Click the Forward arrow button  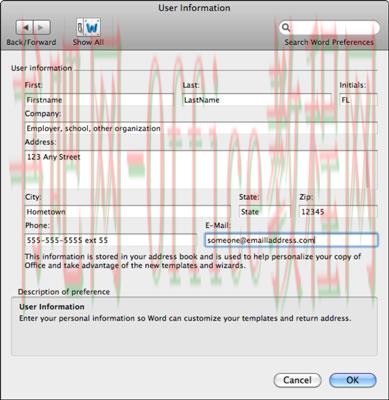[x=42, y=27]
